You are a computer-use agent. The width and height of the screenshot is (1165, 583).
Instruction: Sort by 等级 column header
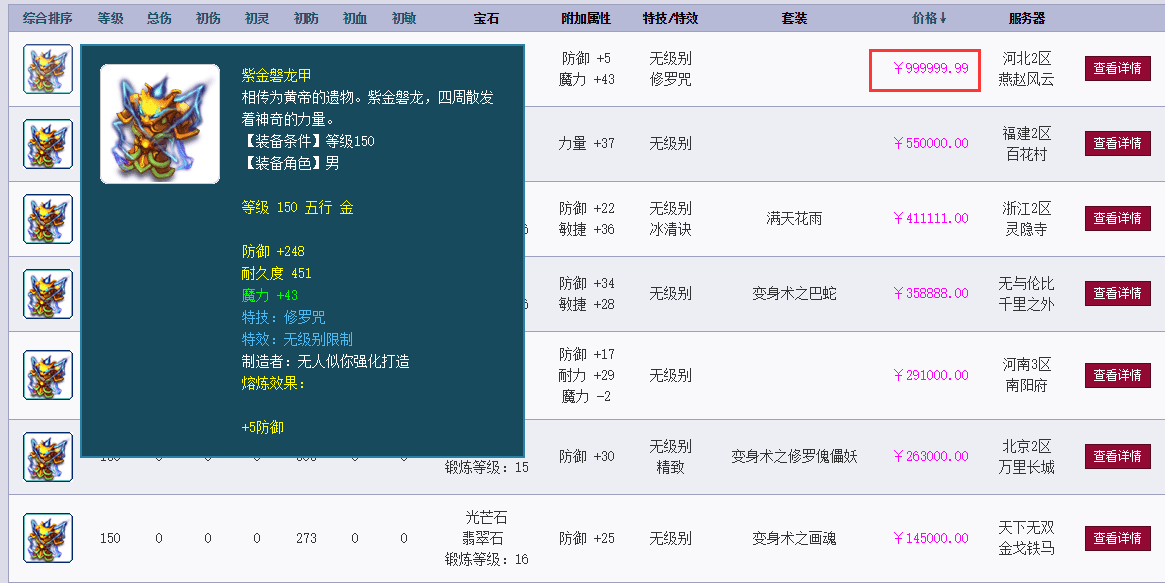[x=110, y=18]
